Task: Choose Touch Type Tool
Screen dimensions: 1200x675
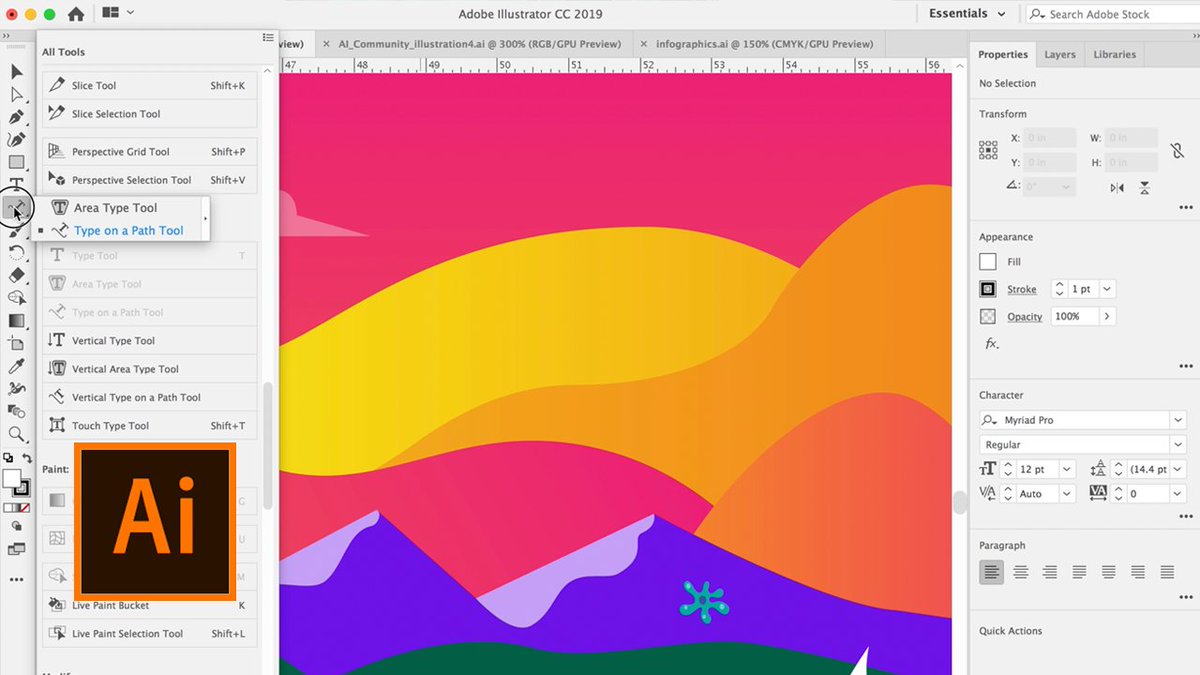Action: pos(149,426)
